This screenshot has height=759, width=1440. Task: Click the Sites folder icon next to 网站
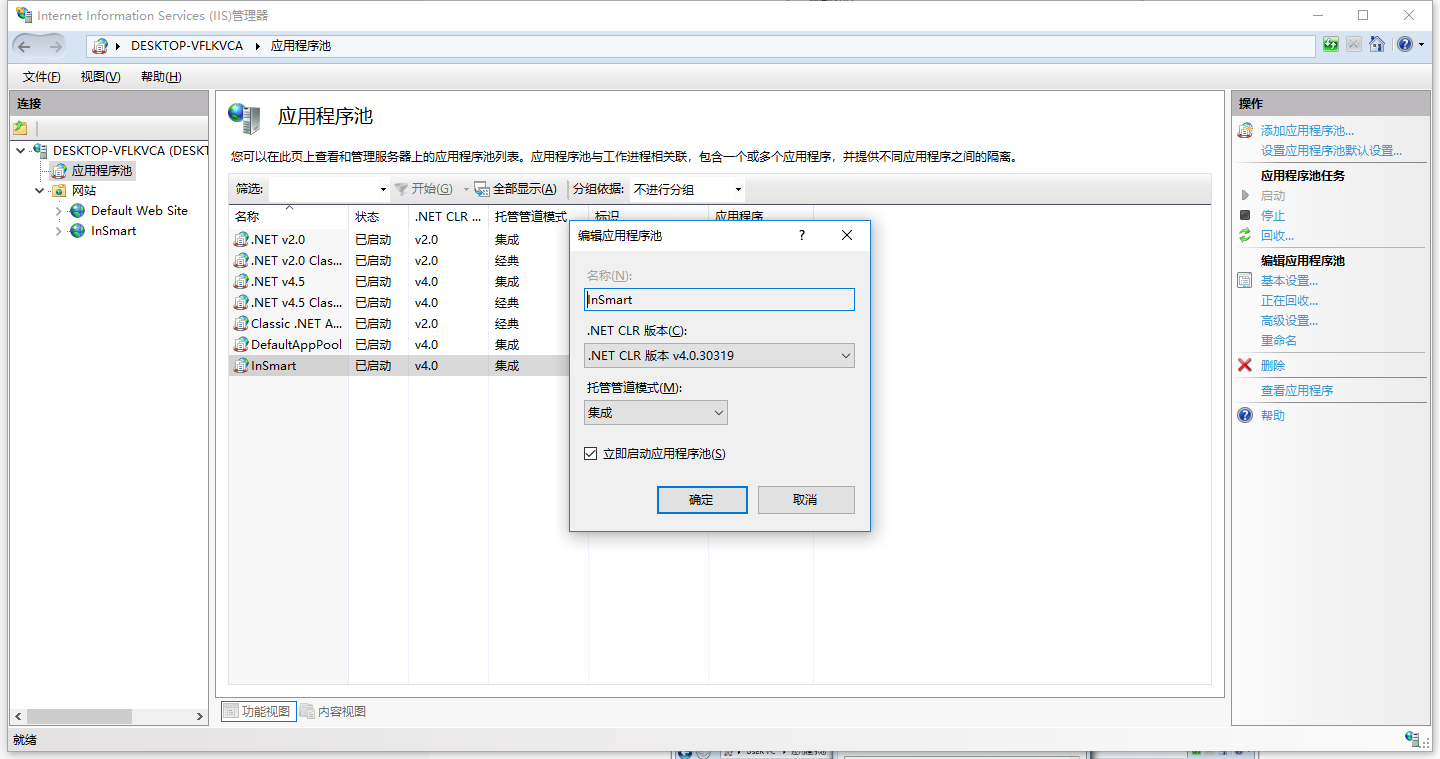[x=59, y=190]
